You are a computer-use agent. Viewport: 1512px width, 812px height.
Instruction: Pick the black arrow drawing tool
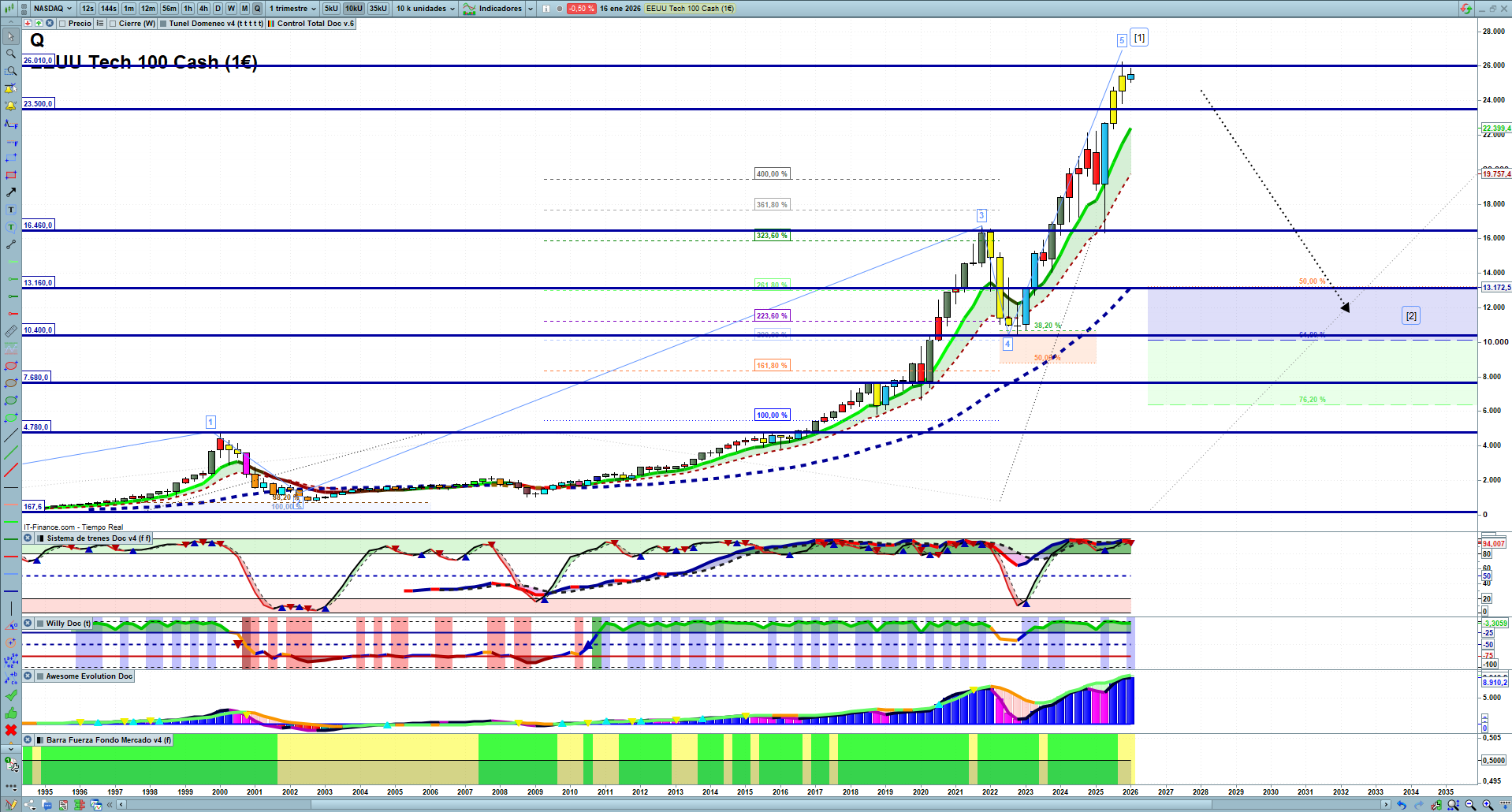click(11, 192)
